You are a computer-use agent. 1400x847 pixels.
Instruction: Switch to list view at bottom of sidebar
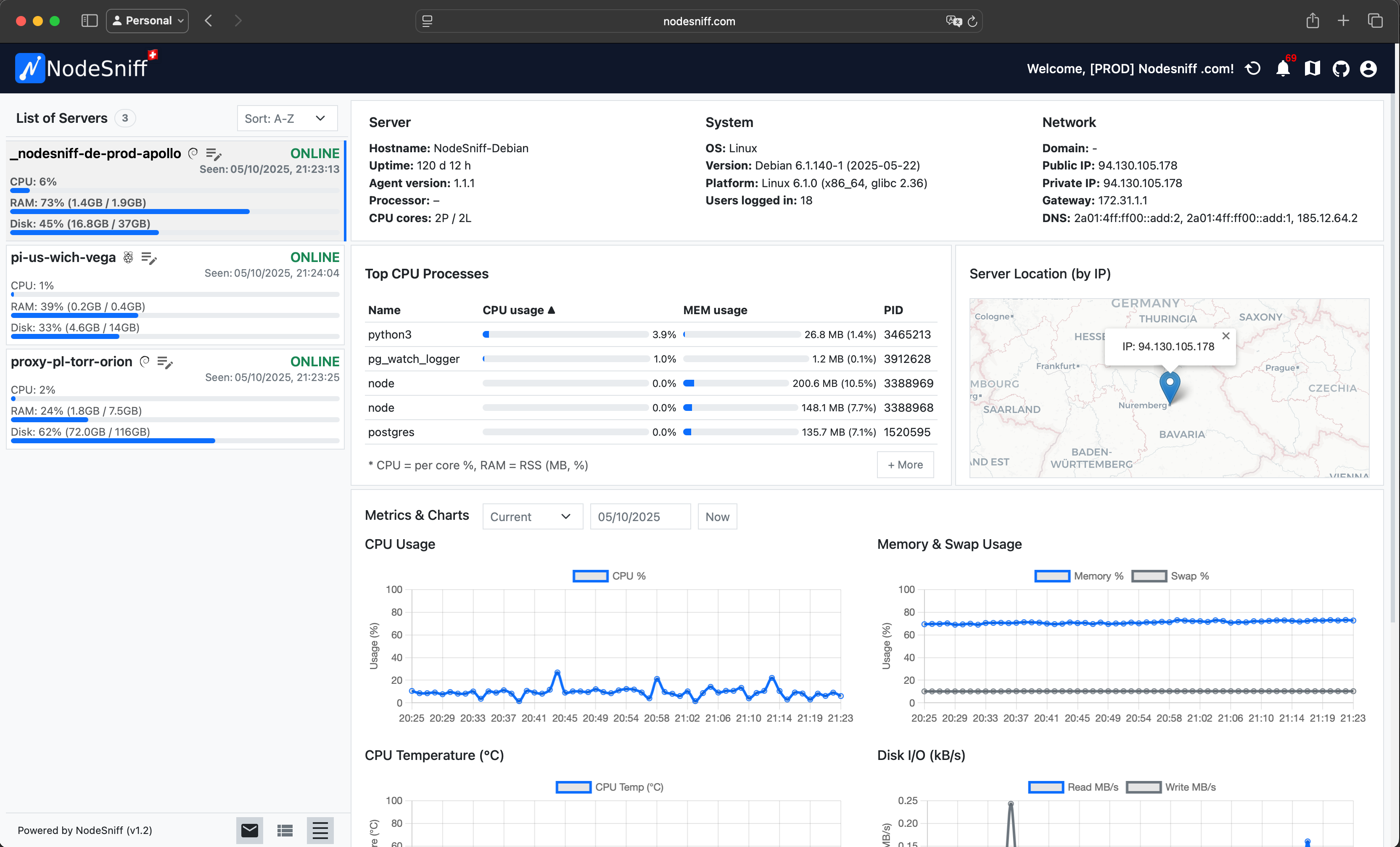285,831
